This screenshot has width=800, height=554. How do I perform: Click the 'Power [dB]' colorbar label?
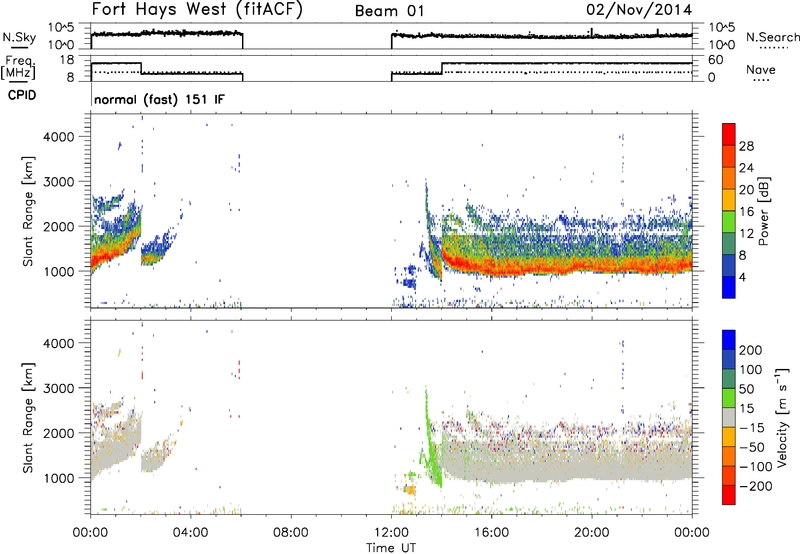[x=764, y=211]
